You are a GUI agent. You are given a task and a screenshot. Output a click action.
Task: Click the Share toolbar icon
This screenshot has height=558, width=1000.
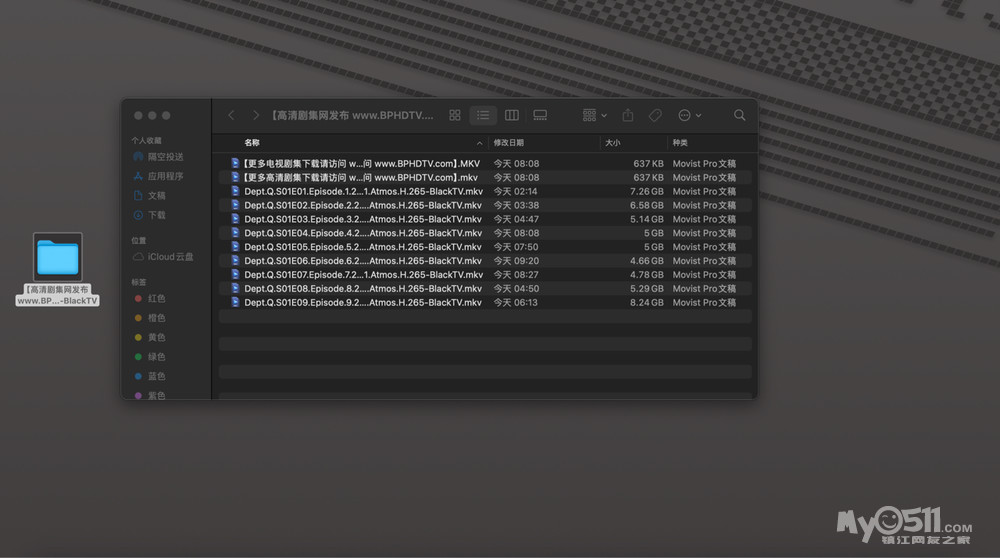(x=628, y=116)
